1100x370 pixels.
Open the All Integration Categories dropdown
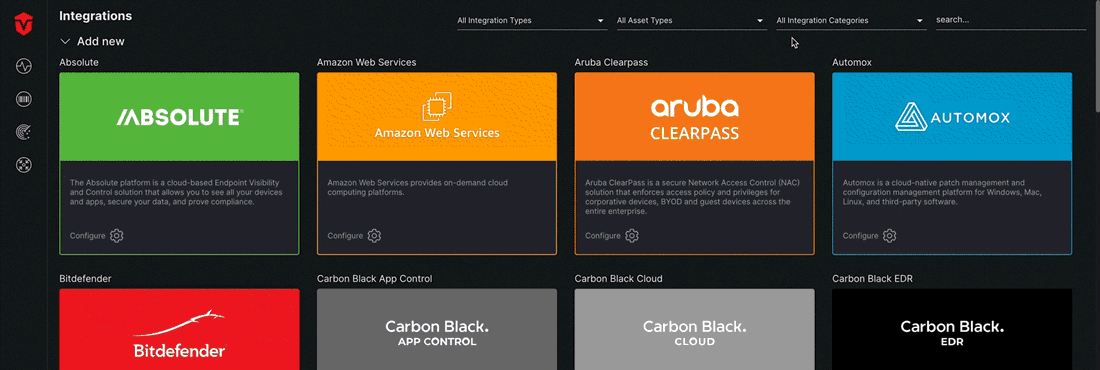point(851,21)
